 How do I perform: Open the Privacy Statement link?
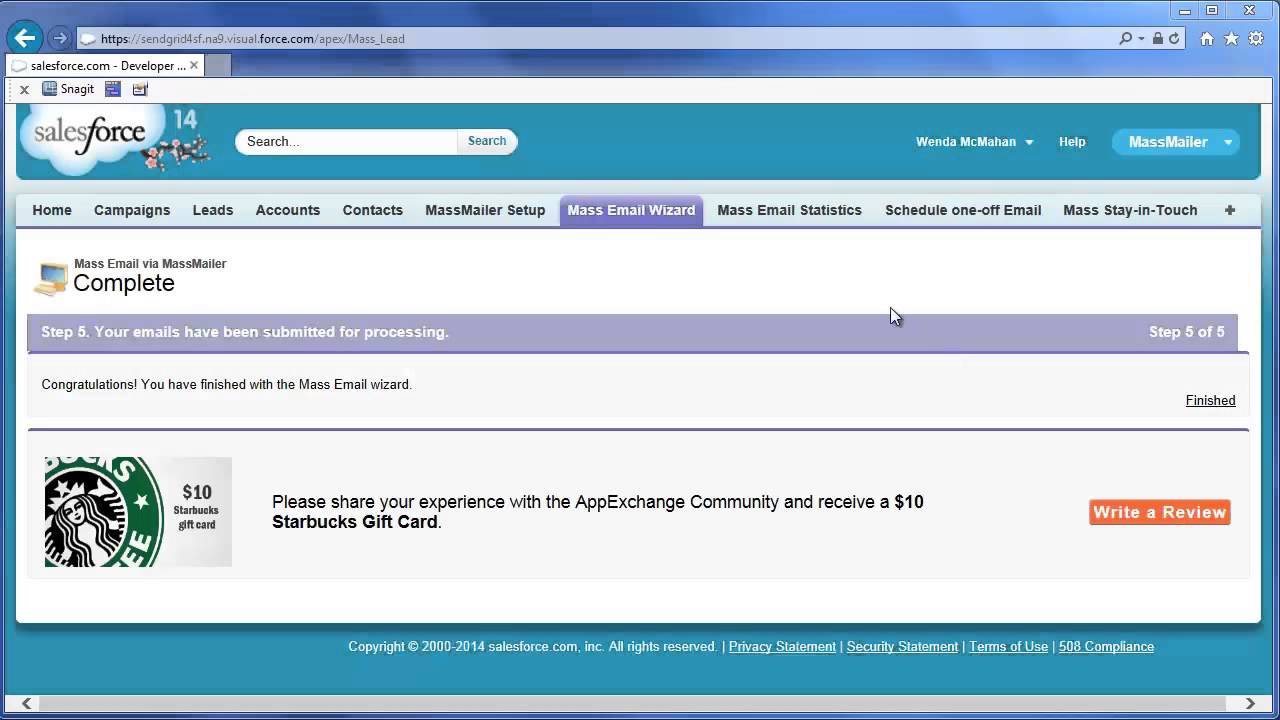782,647
